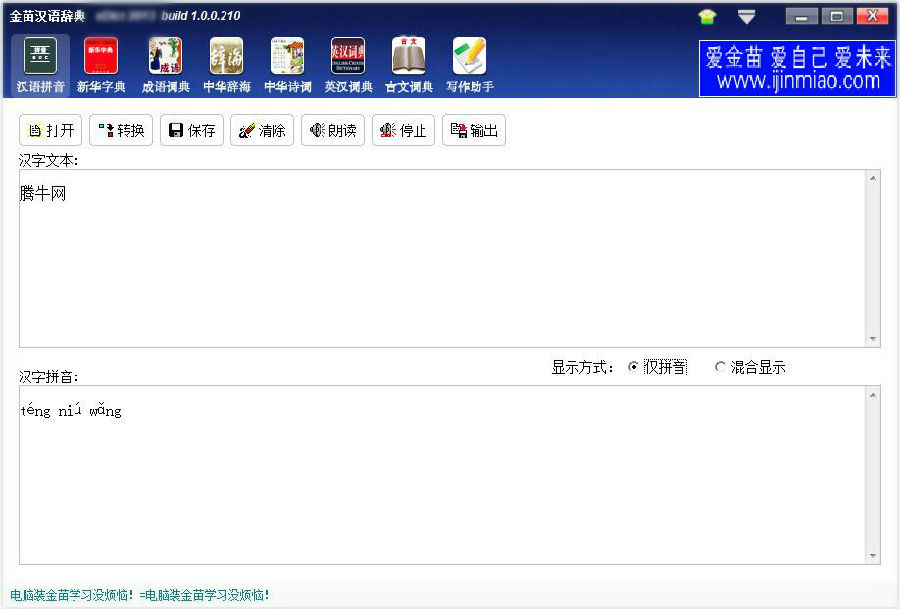Start reading aloud with 朗读 button
This screenshot has height=609, width=900.
click(333, 130)
